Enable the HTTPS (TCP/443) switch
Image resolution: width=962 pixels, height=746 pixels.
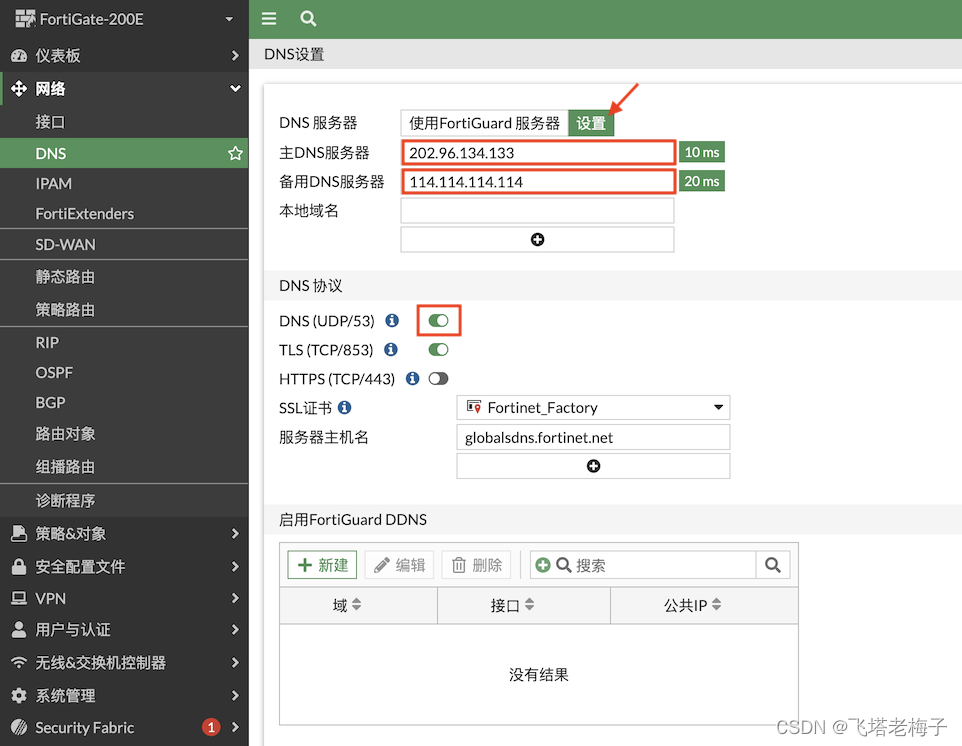point(439,379)
